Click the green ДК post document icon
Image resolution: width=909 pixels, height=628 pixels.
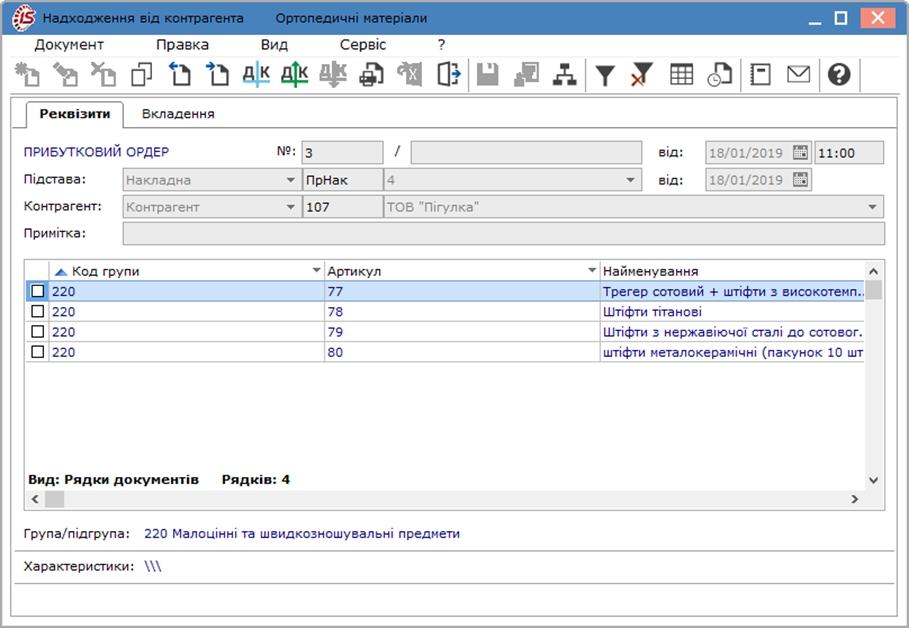[x=294, y=74]
